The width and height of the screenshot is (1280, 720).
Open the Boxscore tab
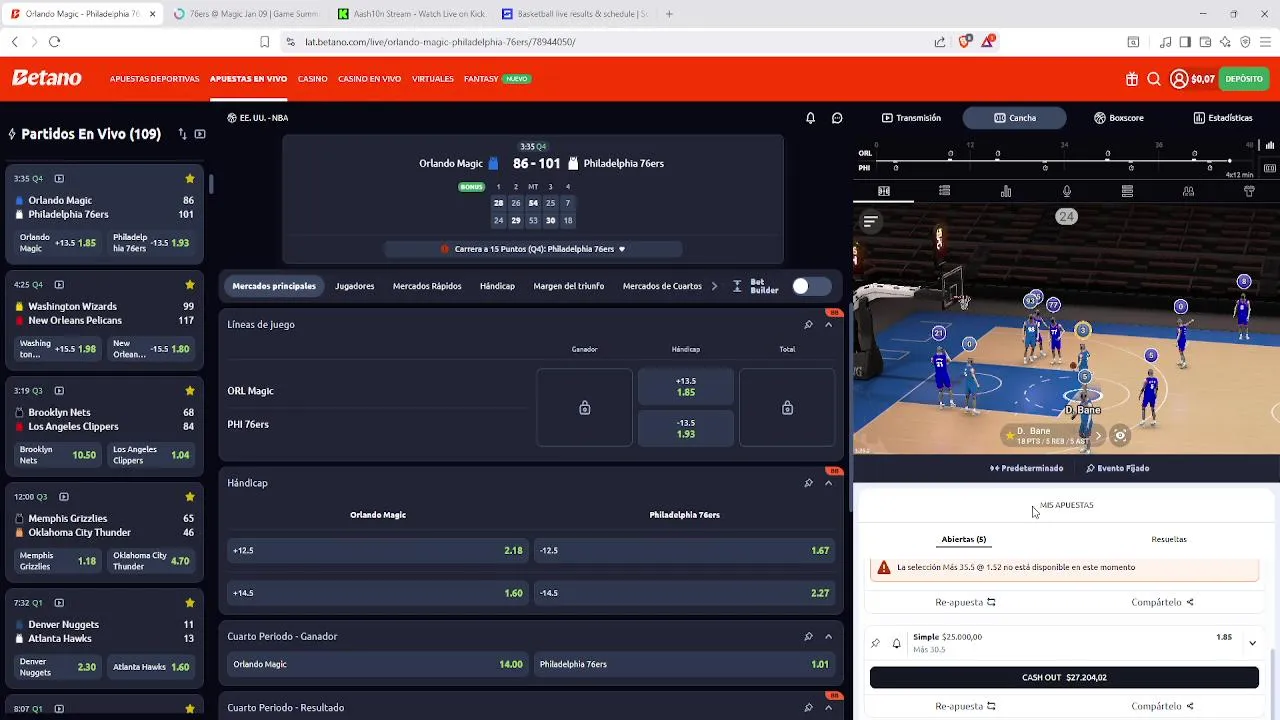[x=1119, y=118]
